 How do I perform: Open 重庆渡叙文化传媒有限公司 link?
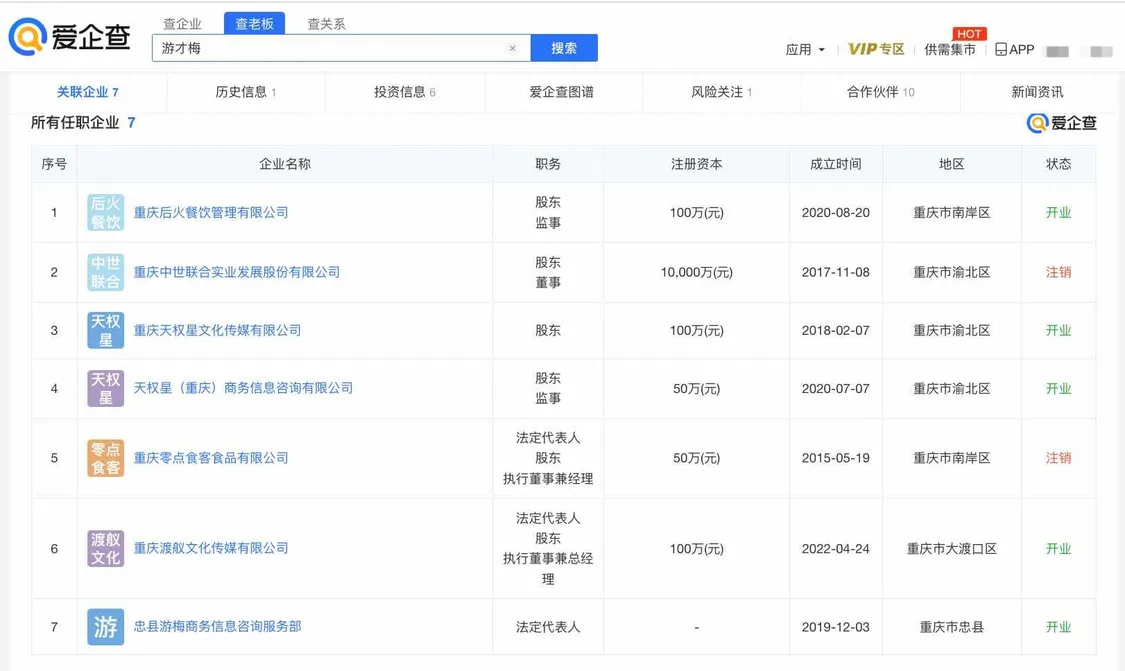[211, 548]
